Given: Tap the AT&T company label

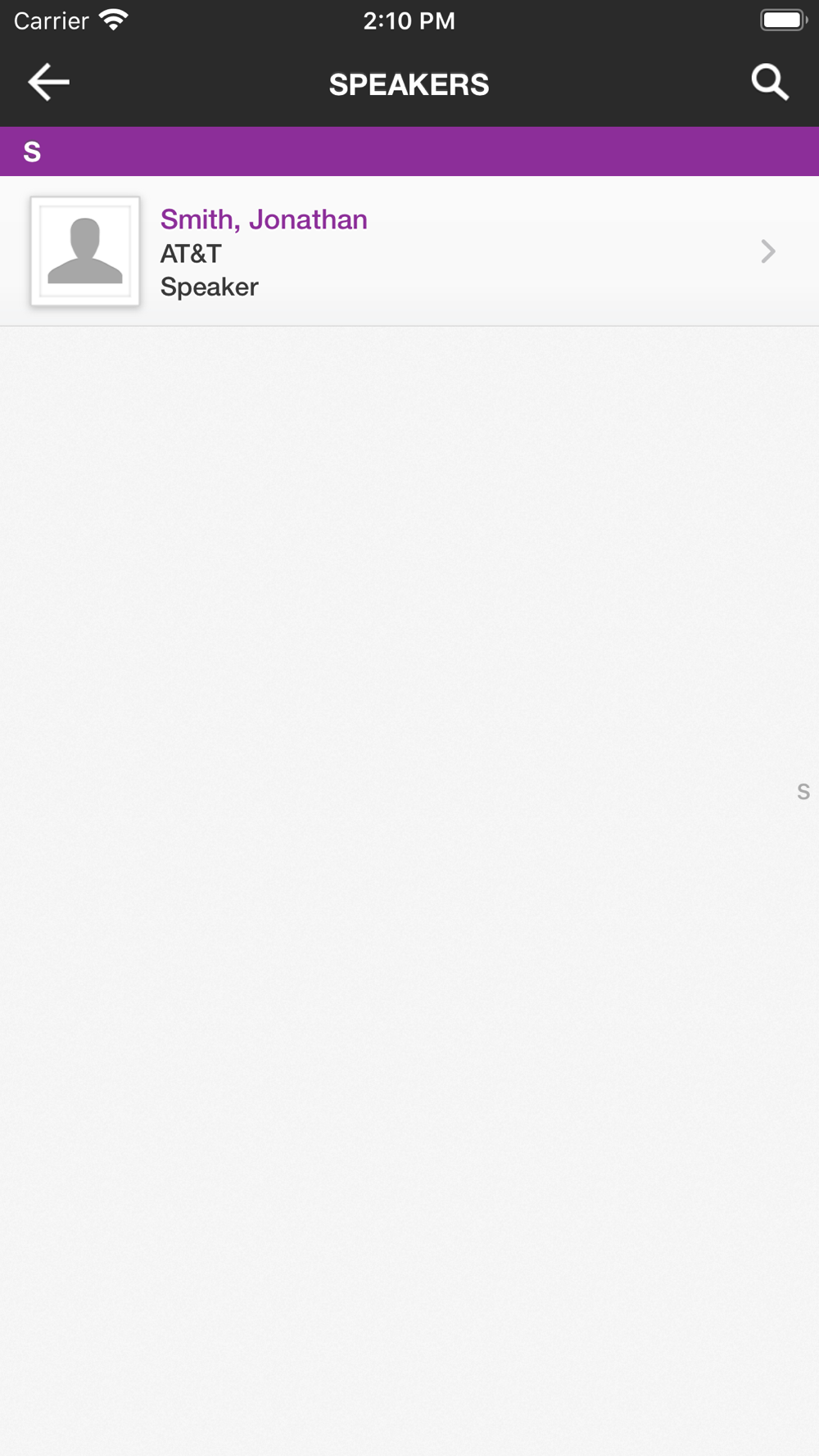Looking at the screenshot, I should click(191, 254).
